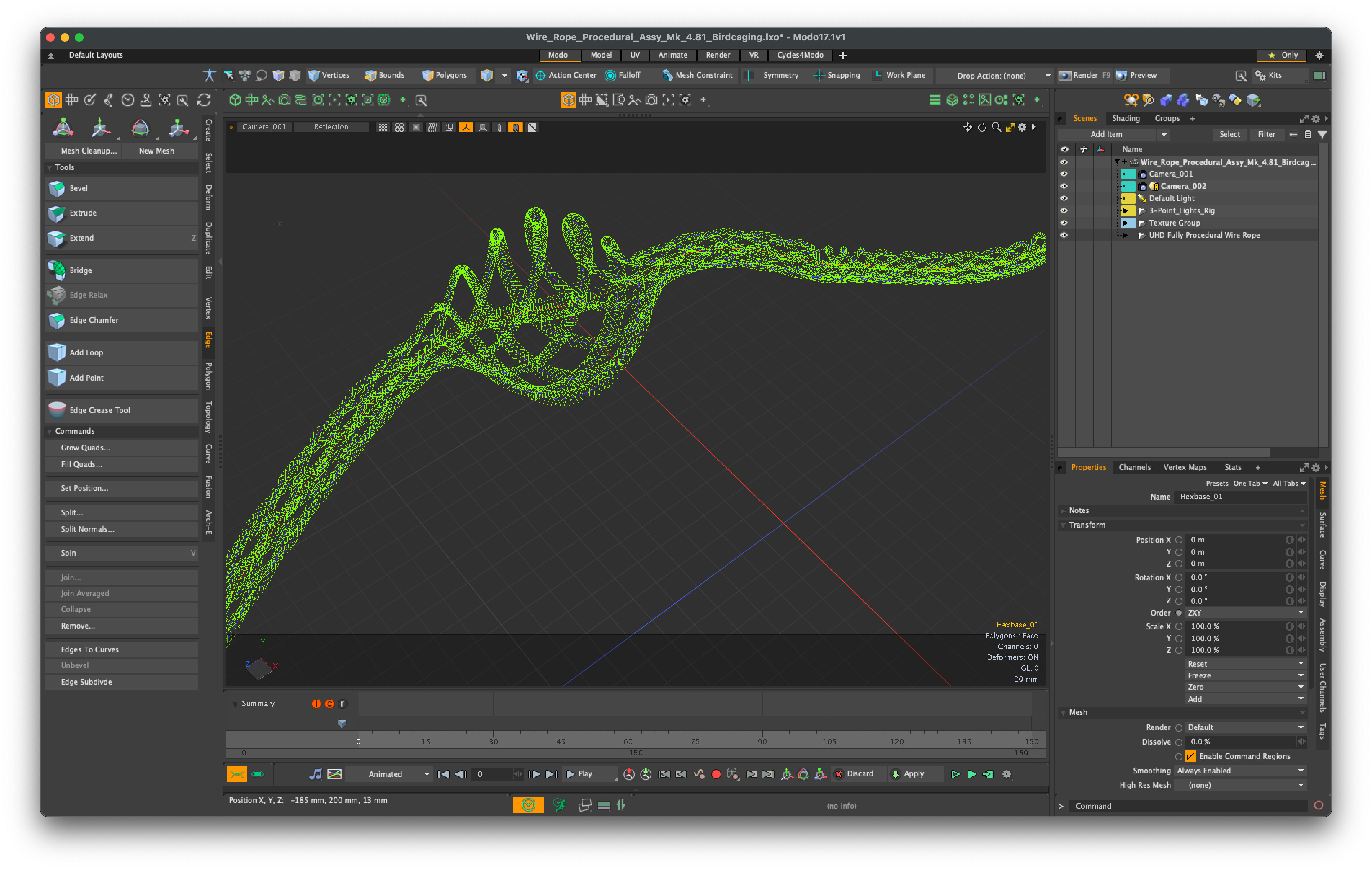The width and height of the screenshot is (1372, 870).
Task: Select the Extend tool
Action: point(121,238)
